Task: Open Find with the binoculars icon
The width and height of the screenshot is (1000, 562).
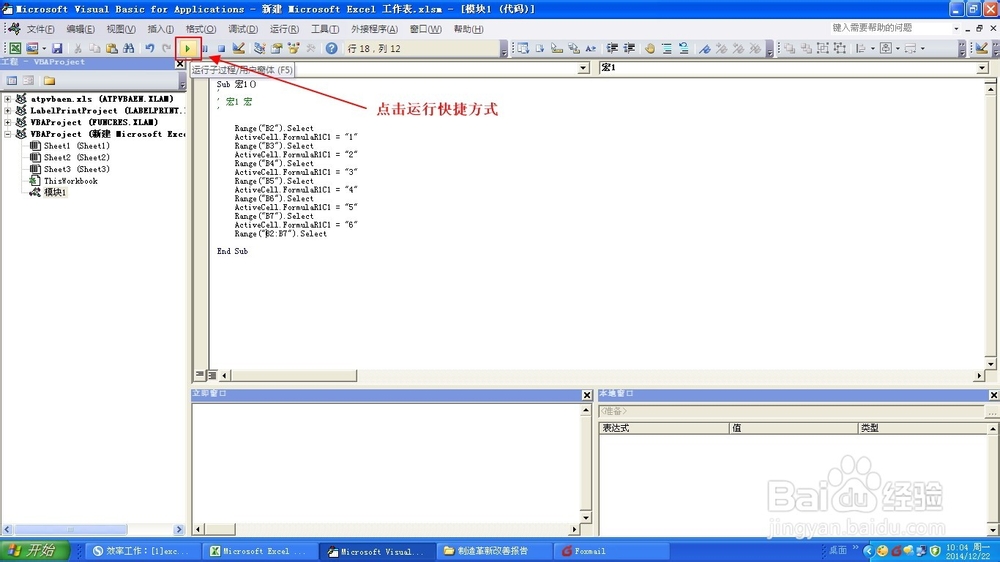Action: (x=128, y=48)
